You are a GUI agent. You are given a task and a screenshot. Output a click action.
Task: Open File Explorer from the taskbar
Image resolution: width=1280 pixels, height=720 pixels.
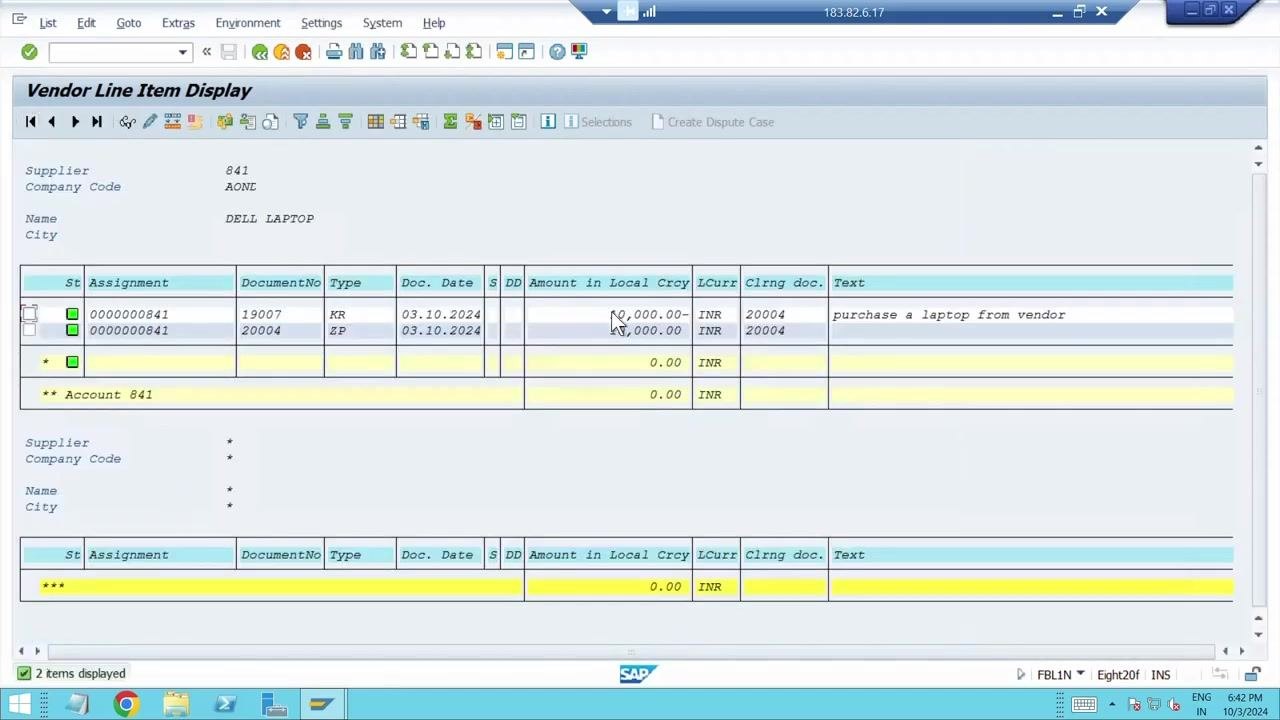176,704
